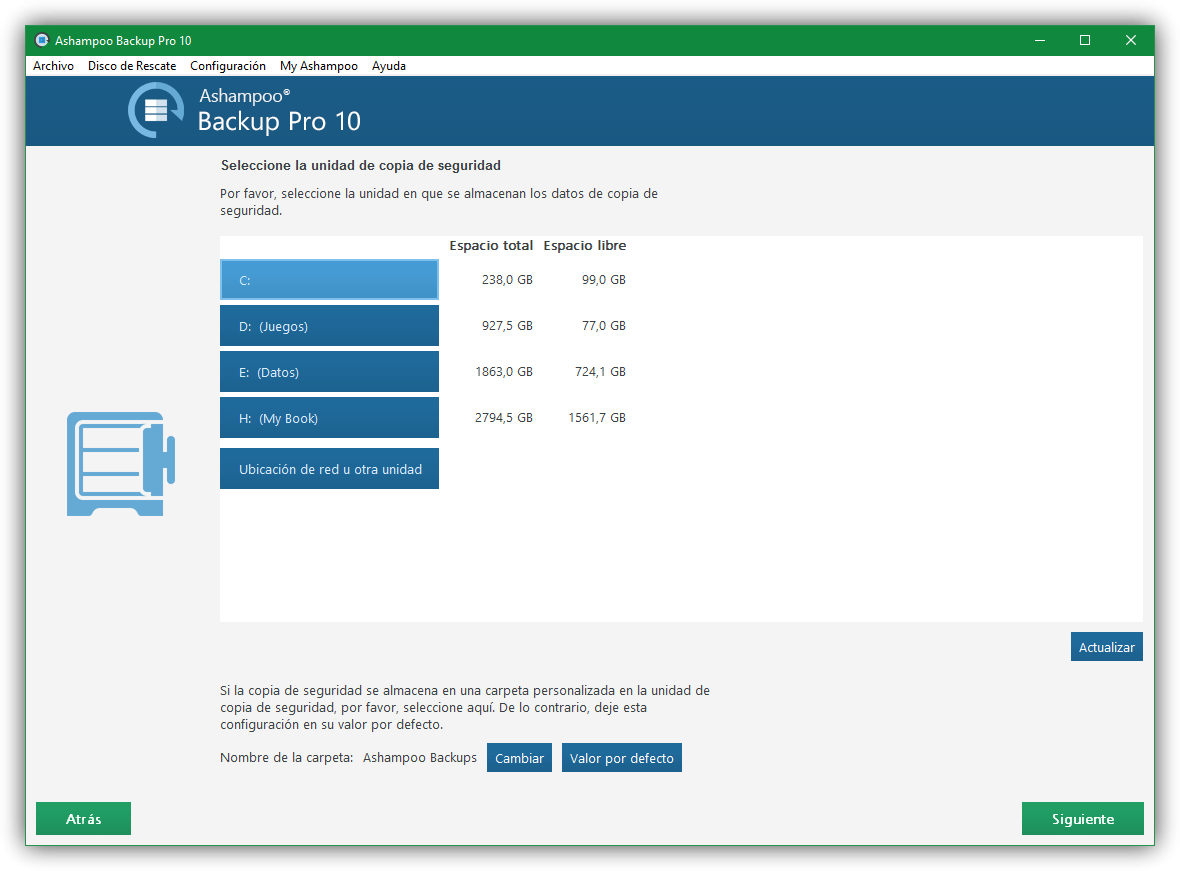Click the 1561,7 GB free space value
1180x871 pixels.
click(x=597, y=417)
